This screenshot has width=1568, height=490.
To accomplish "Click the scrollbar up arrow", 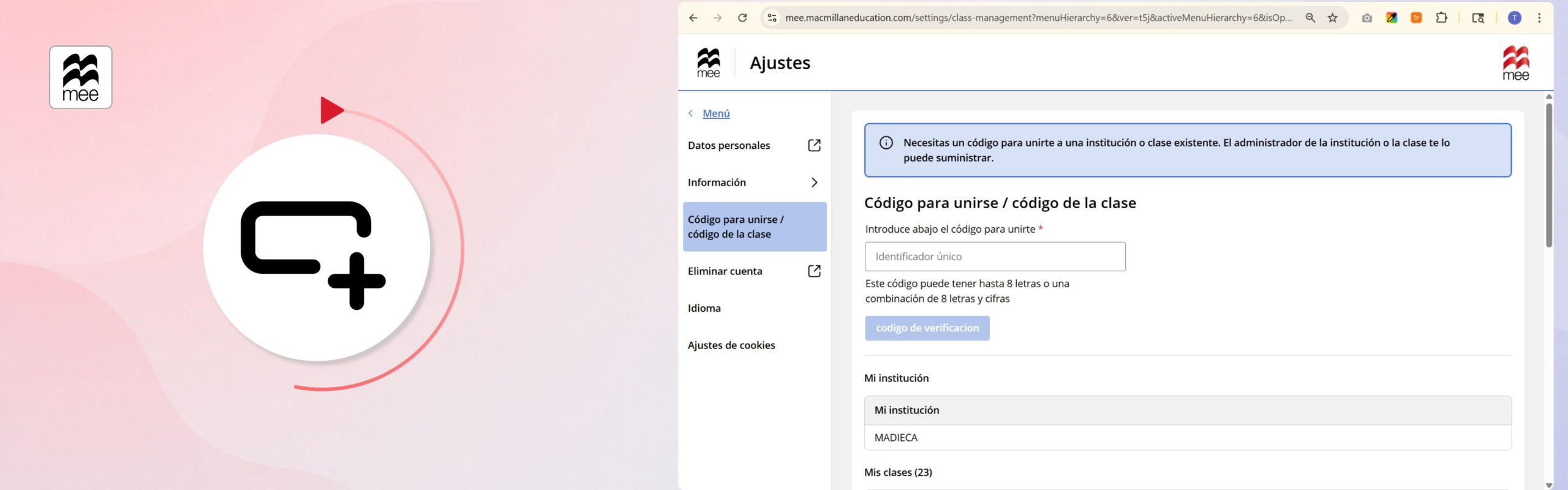I will [1549, 97].
